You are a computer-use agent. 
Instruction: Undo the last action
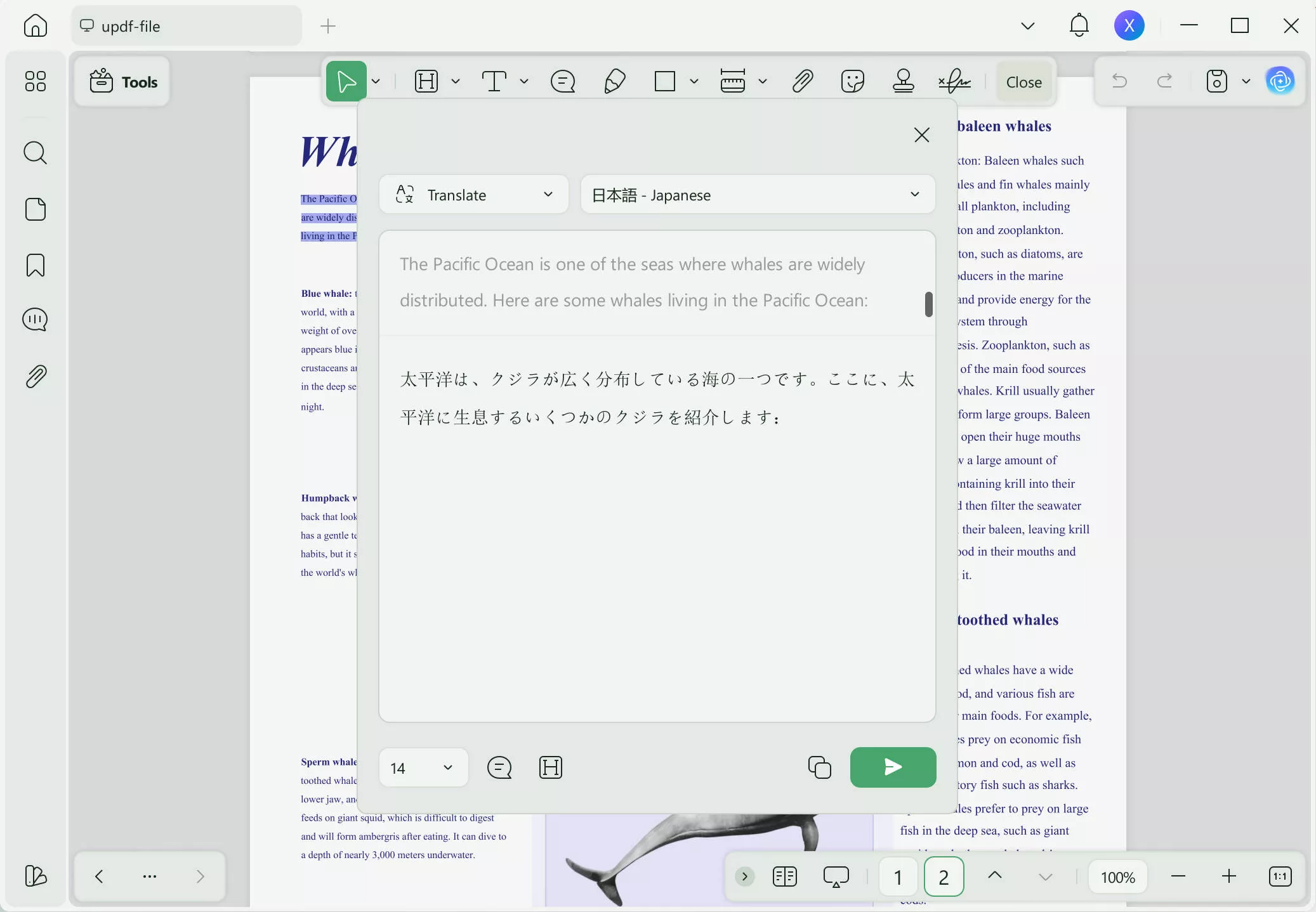pyautogui.click(x=1119, y=81)
